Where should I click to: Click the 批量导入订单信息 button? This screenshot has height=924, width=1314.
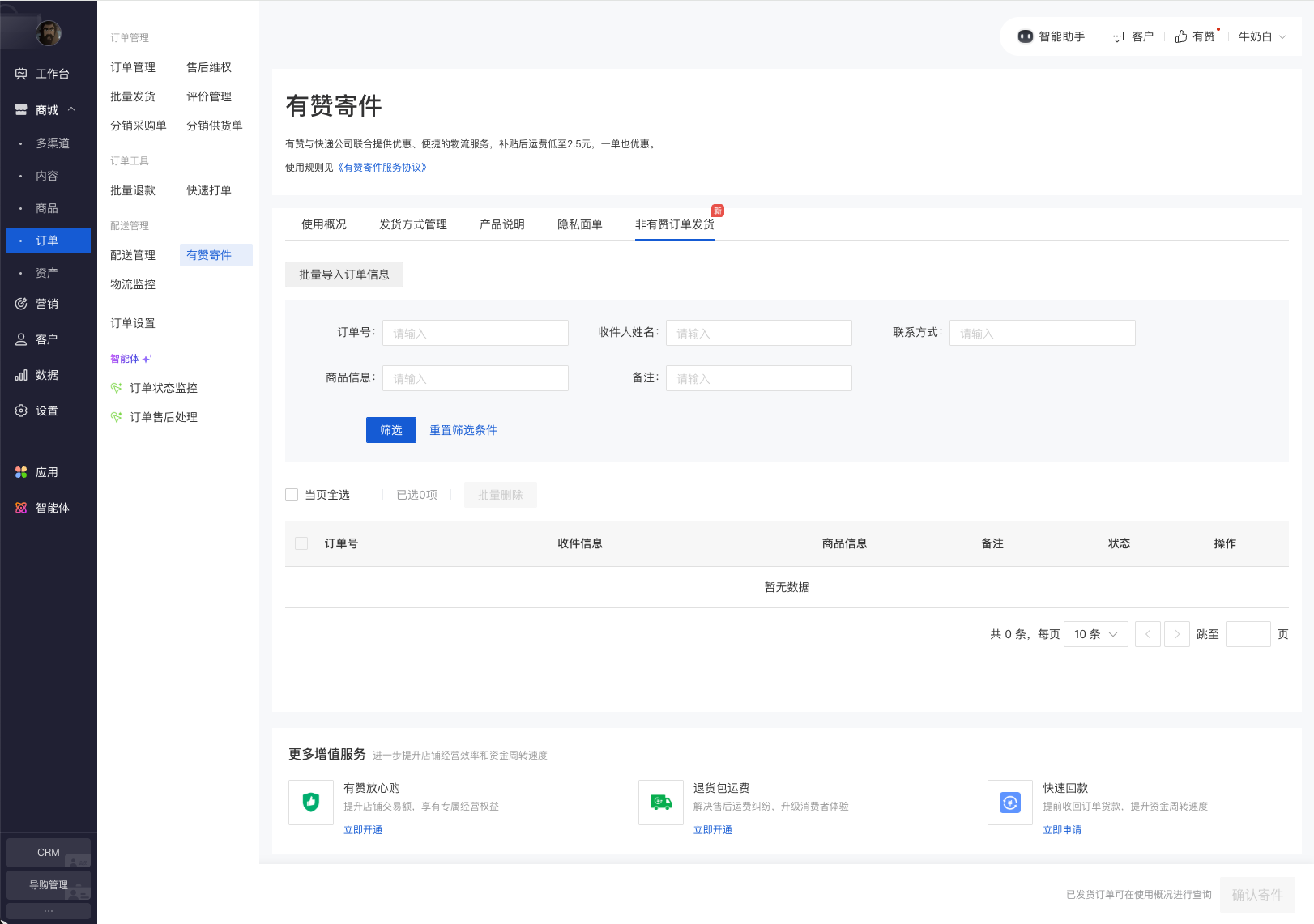coord(343,275)
